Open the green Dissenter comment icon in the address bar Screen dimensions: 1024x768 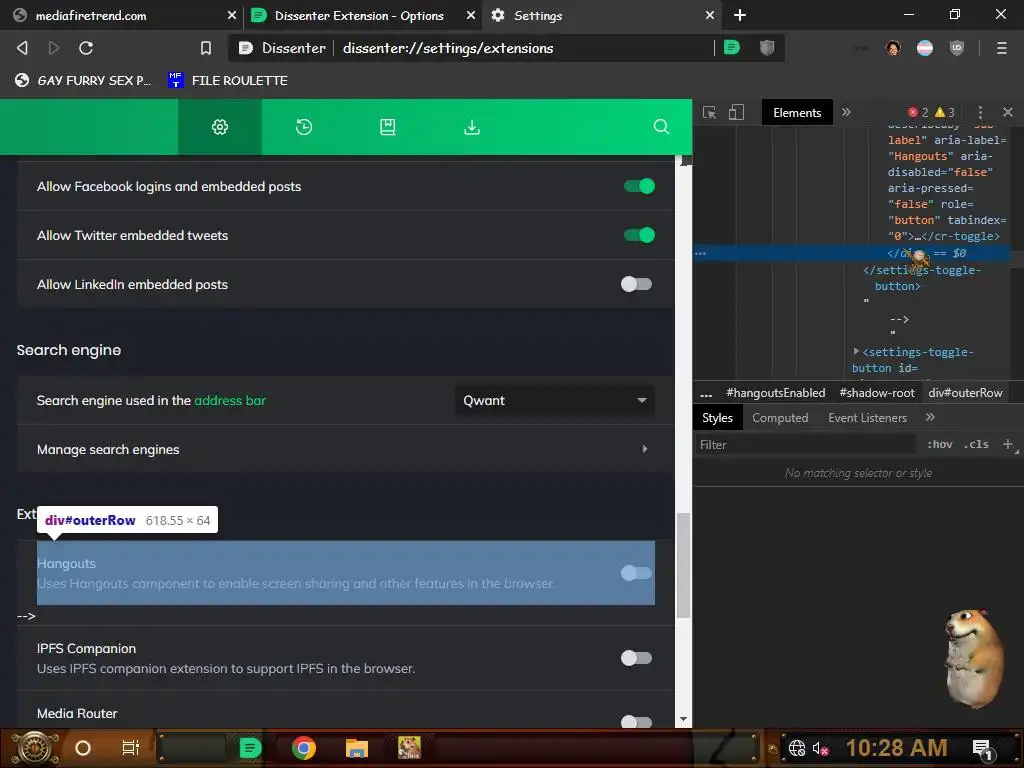point(731,47)
